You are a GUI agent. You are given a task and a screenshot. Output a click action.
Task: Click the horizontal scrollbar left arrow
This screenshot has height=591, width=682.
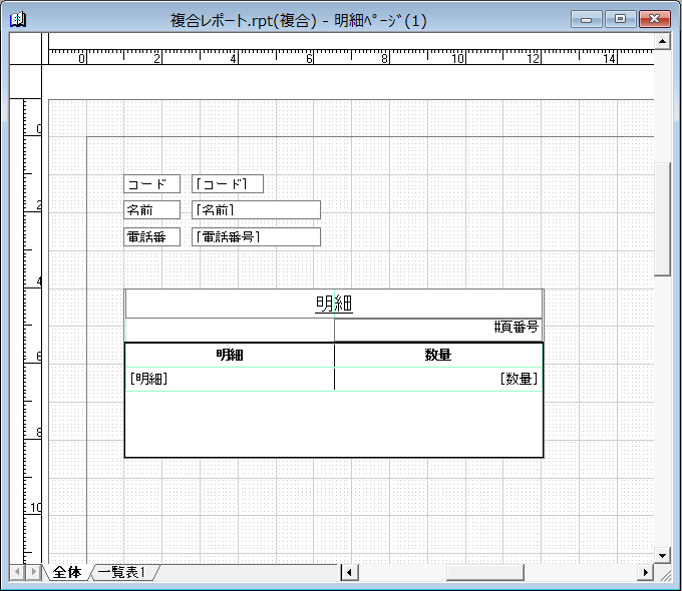click(x=349, y=572)
